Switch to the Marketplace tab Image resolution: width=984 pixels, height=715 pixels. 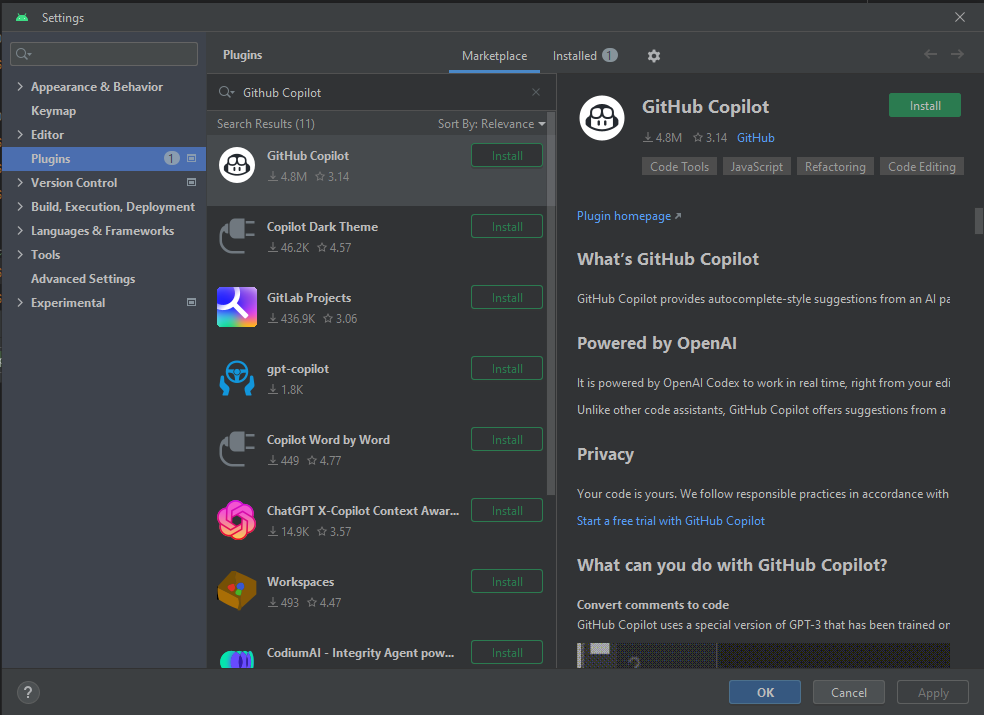pos(495,56)
